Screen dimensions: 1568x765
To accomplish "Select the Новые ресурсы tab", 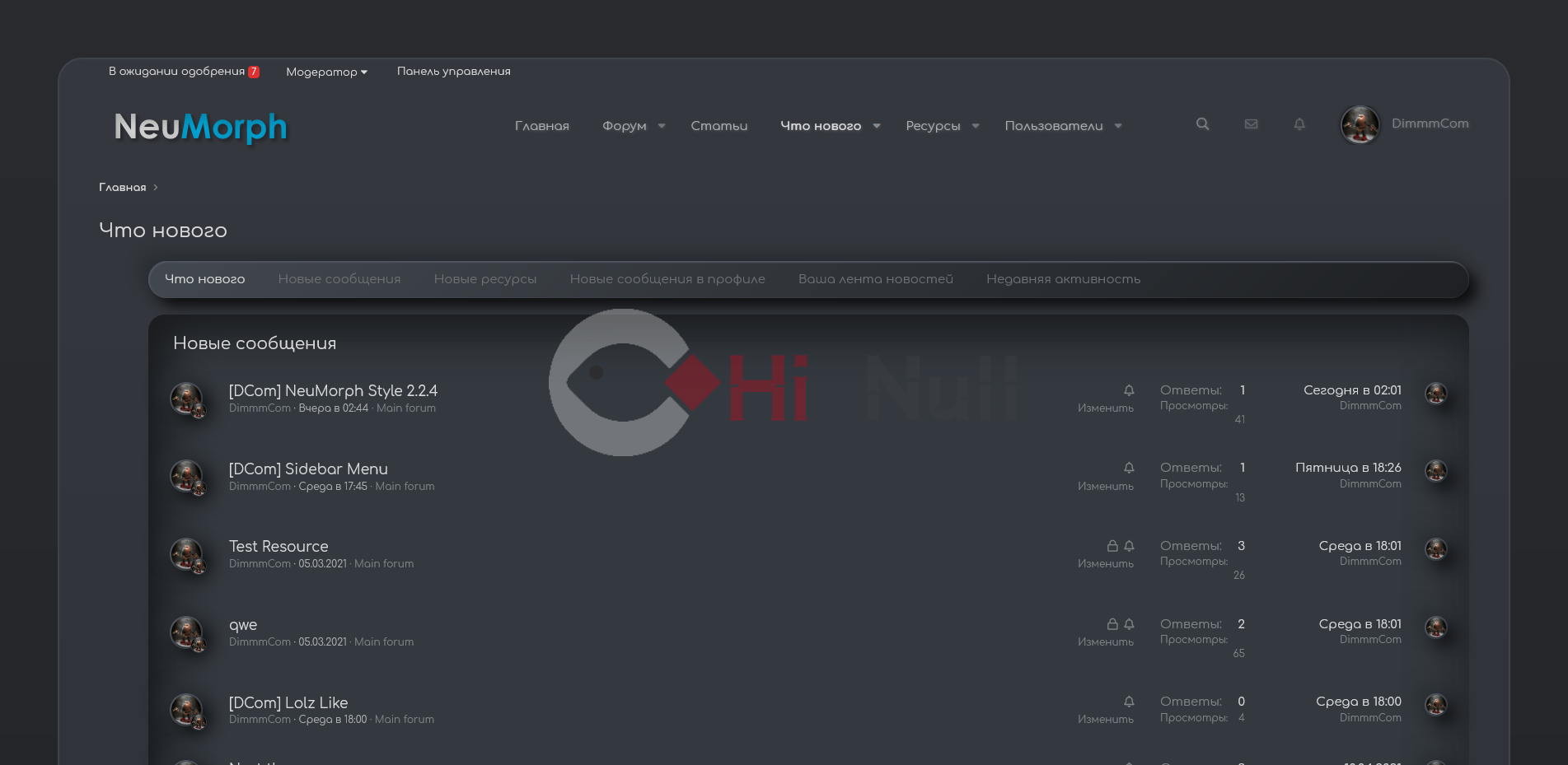I will (x=485, y=279).
